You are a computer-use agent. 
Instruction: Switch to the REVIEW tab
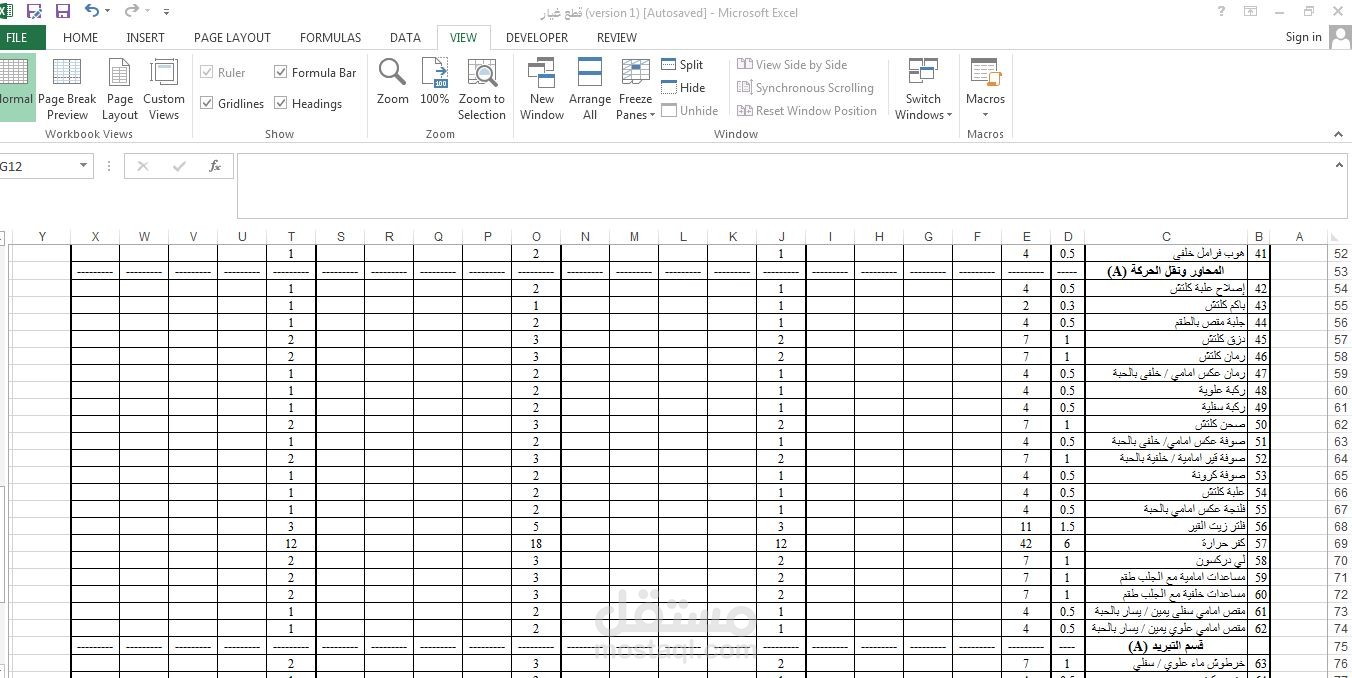617,38
